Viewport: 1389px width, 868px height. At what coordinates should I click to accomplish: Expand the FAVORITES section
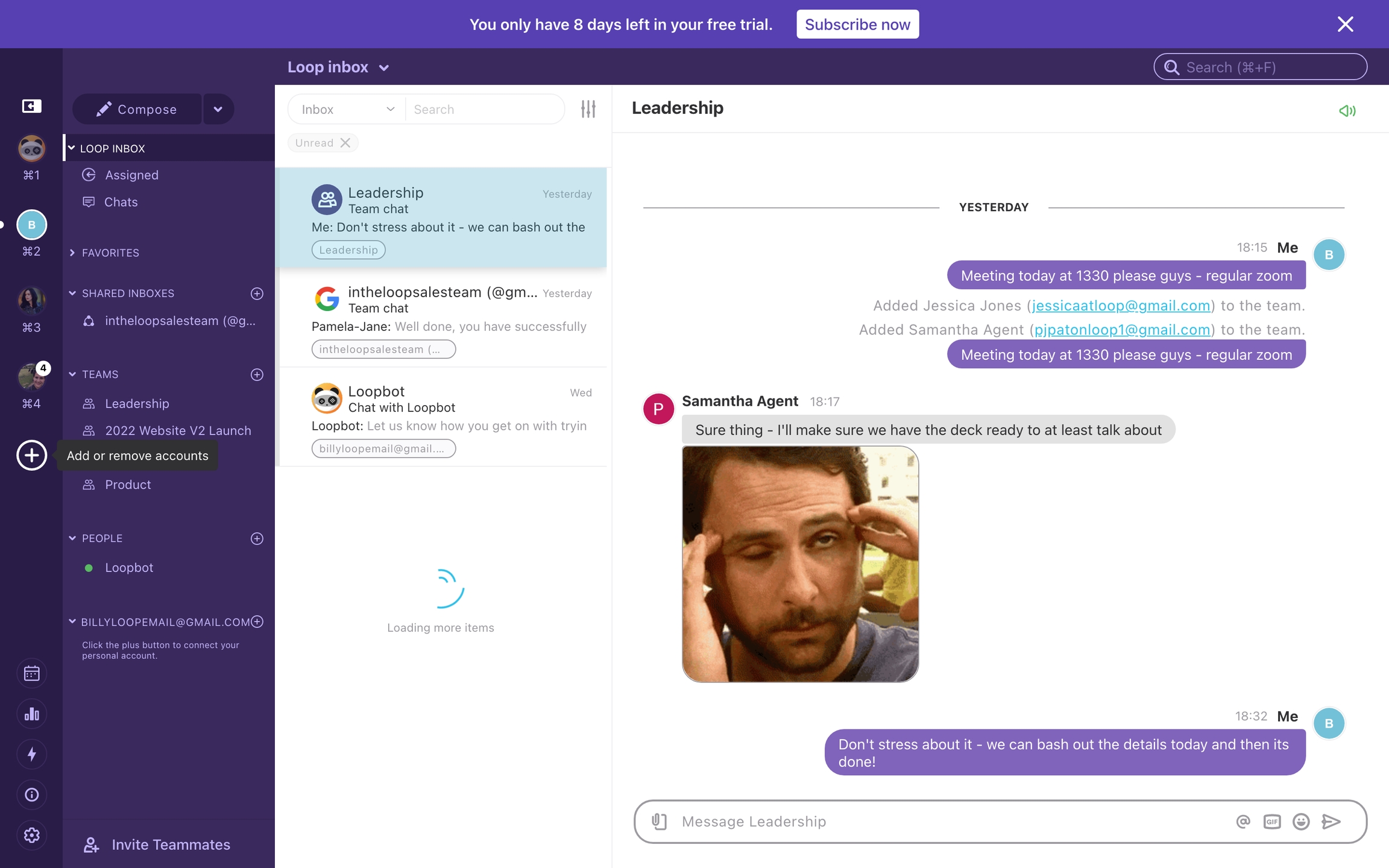coord(72,253)
